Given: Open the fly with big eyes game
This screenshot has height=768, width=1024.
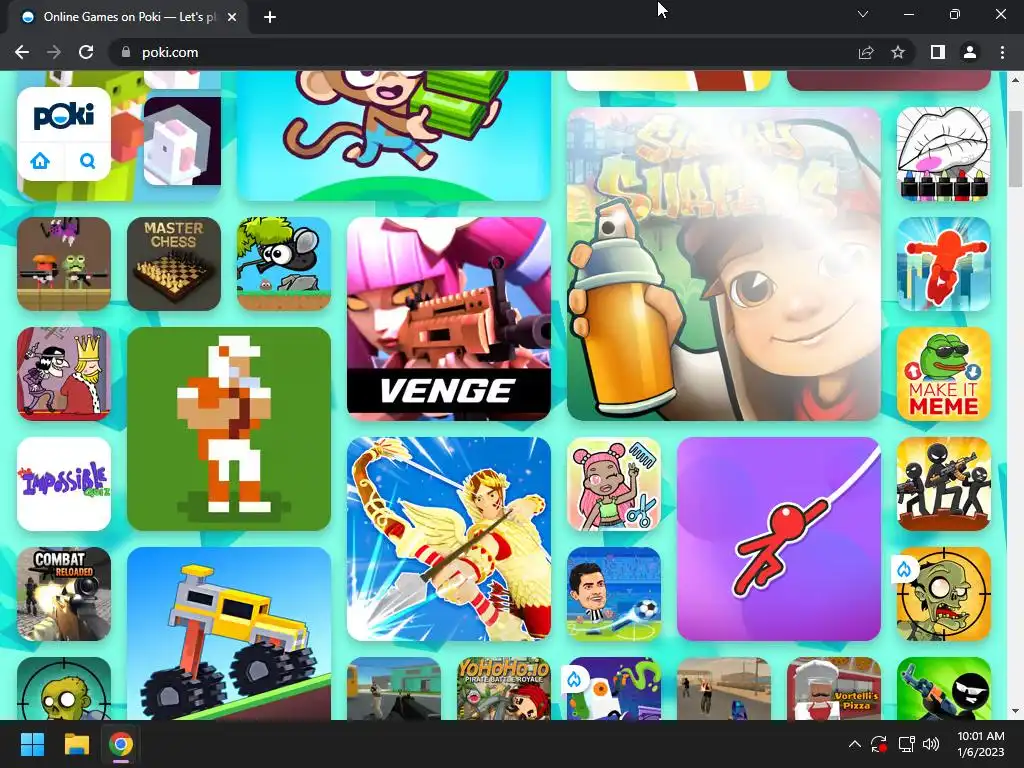Looking at the screenshot, I should point(284,264).
